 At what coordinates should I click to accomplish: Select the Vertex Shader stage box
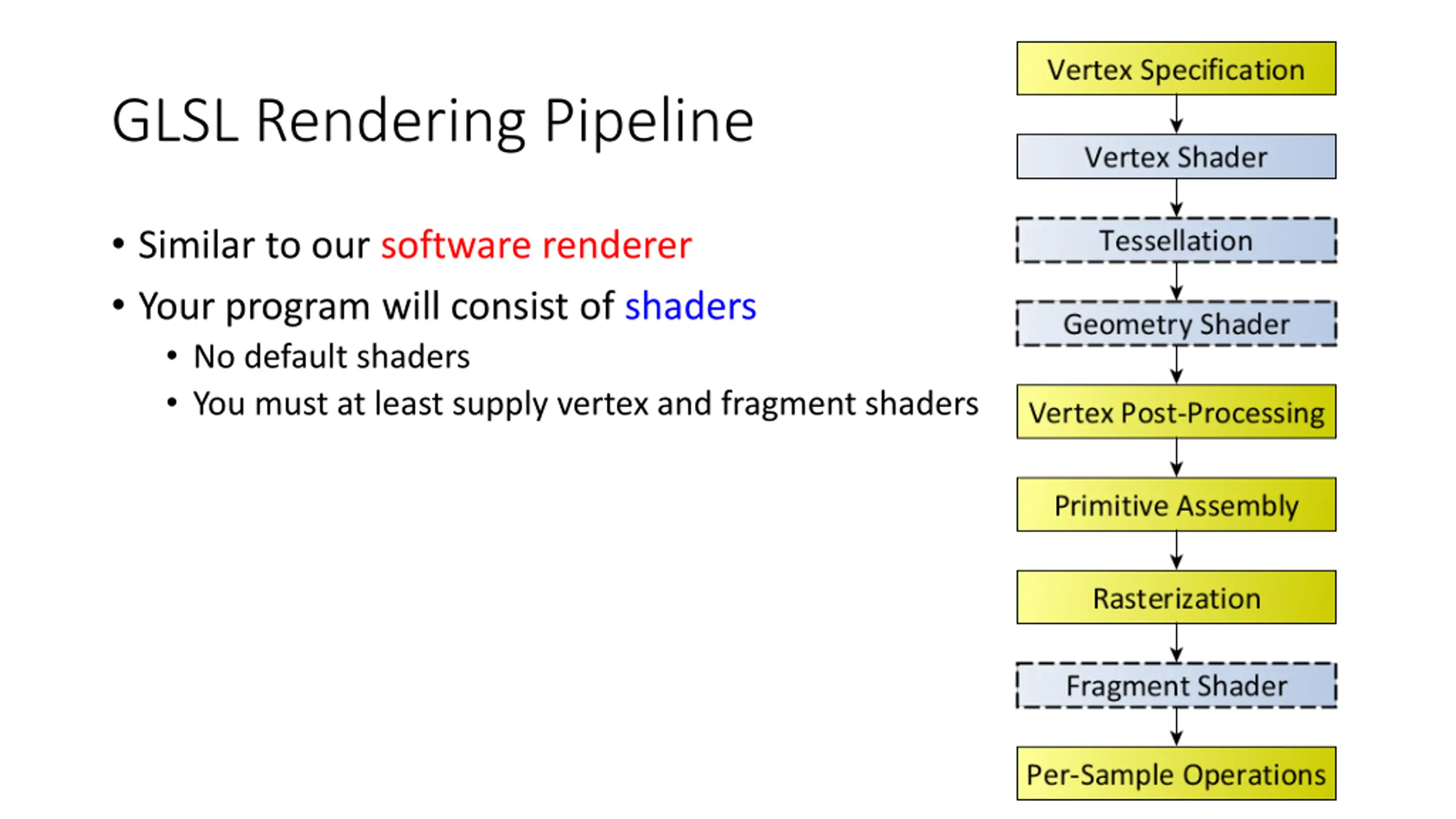1176,156
